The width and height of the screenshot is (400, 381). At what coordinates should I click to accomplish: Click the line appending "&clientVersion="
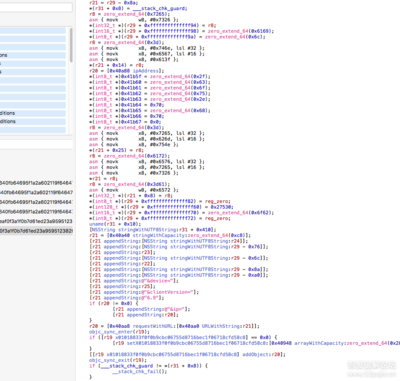coord(144,292)
